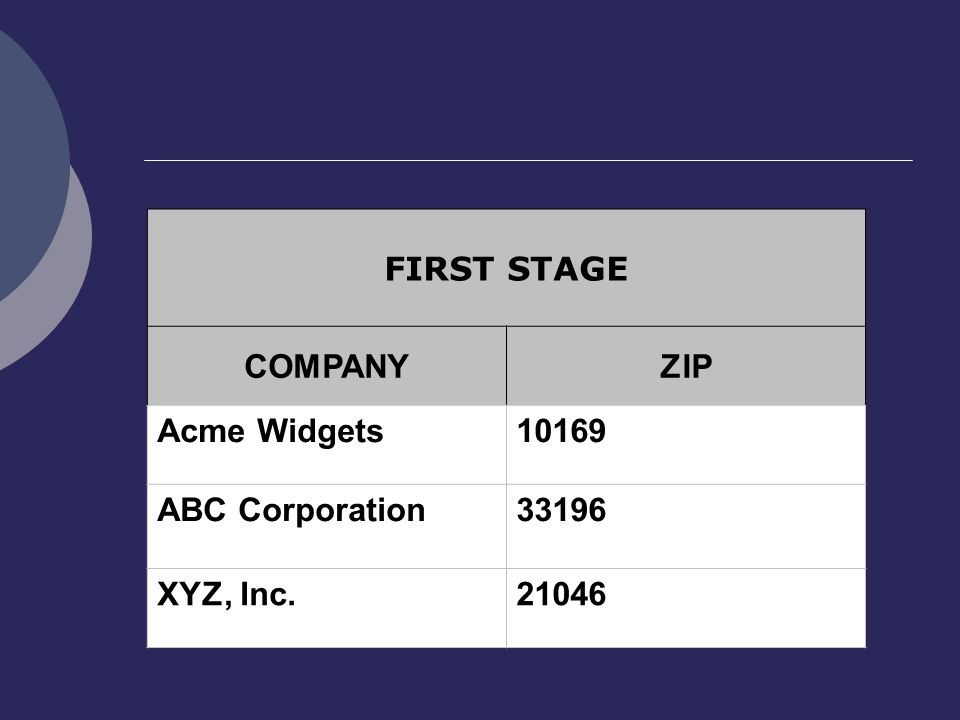Select the COMPANY column header

pyautogui.click(x=327, y=366)
